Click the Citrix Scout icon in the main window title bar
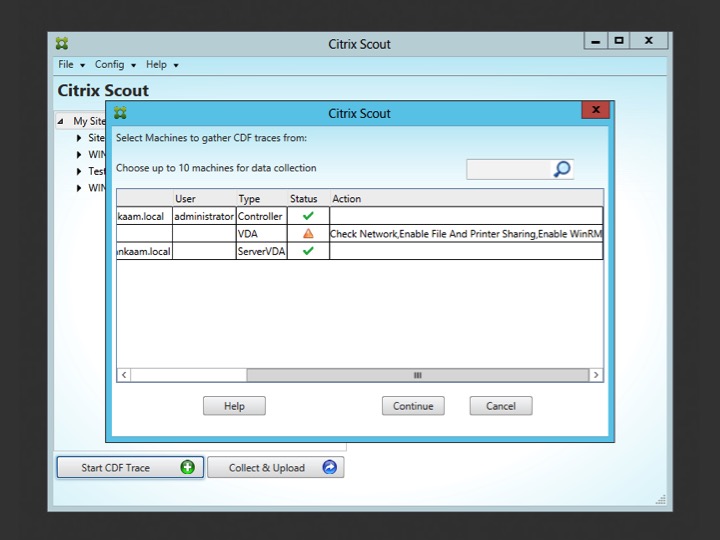Viewport: 720px width, 540px height. click(62, 44)
